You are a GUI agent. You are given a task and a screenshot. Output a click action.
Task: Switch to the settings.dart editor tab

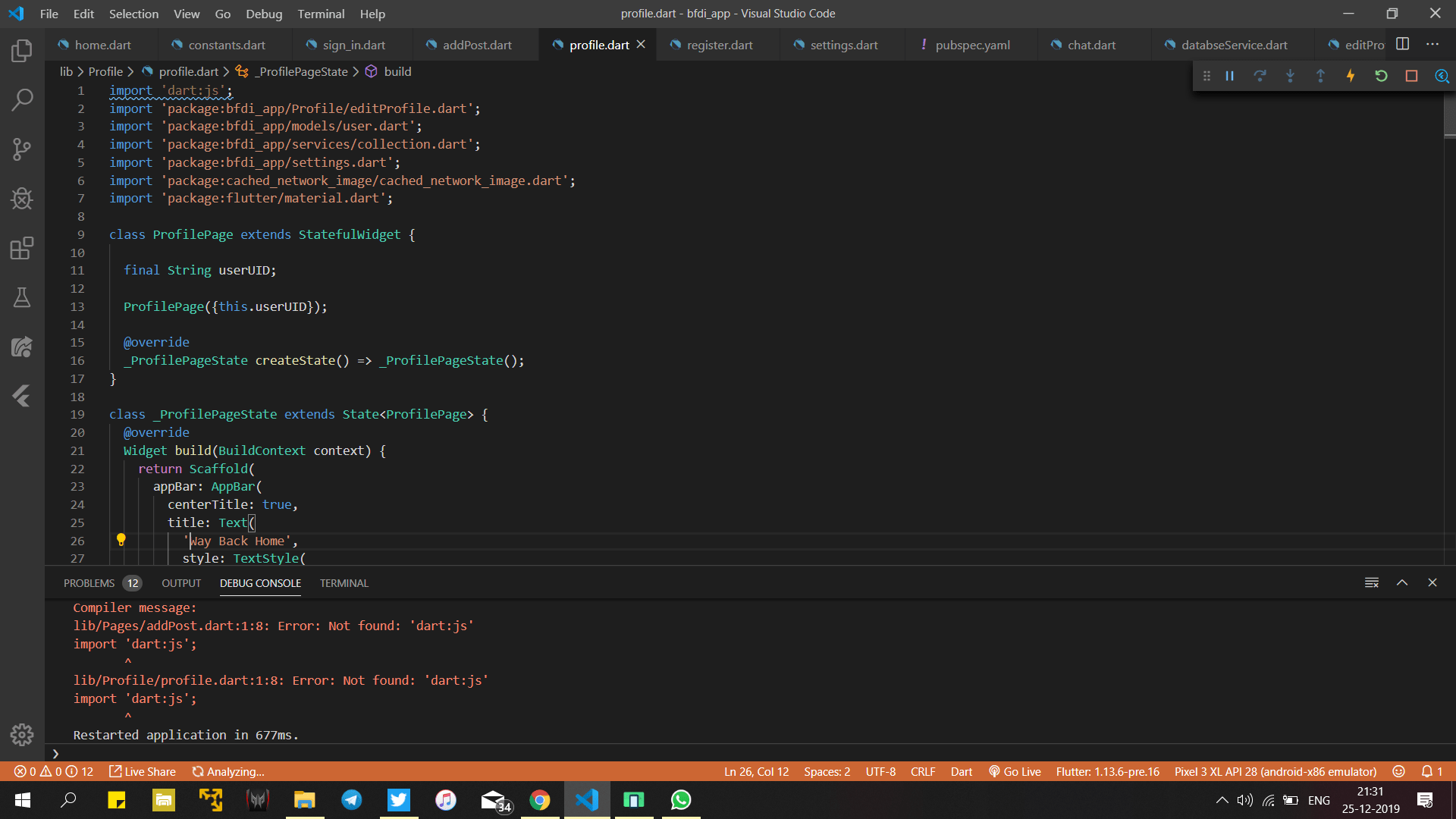click(843, 45)
